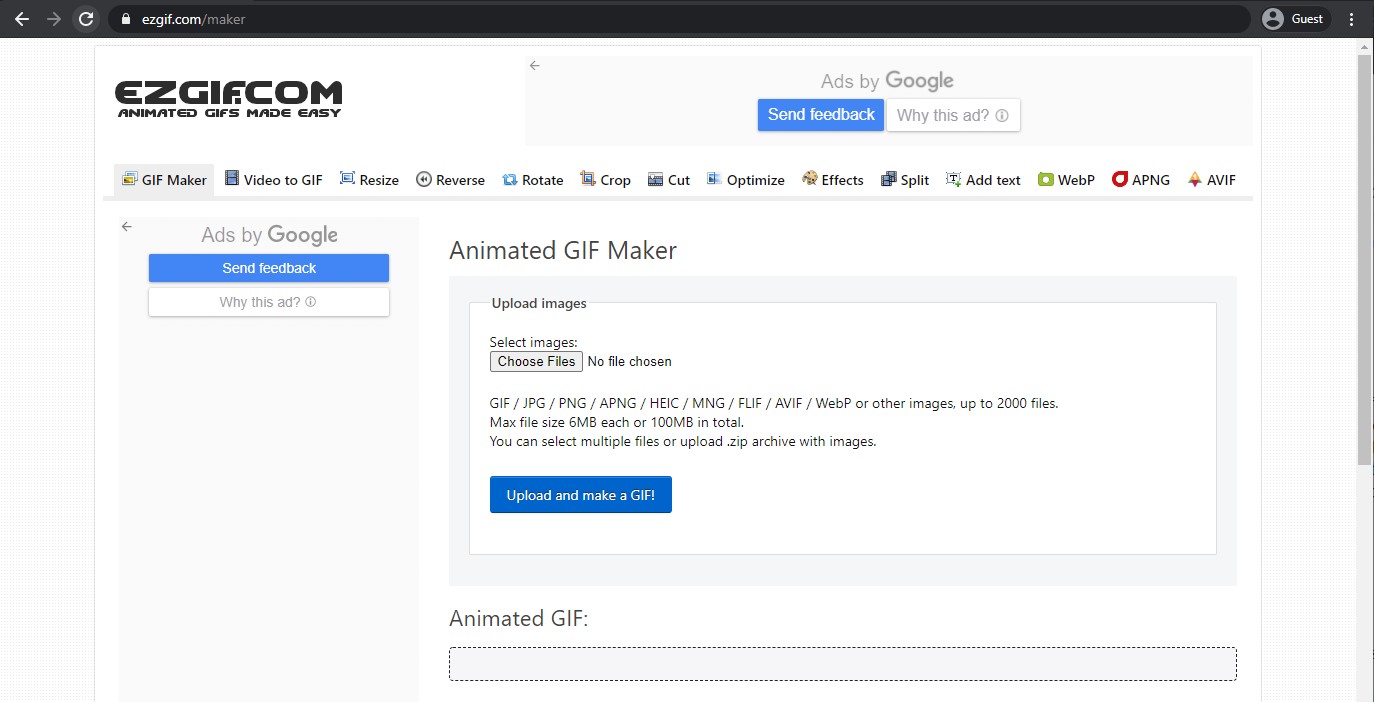Click the page vertical scrollbar thumb

[1365, 260]
